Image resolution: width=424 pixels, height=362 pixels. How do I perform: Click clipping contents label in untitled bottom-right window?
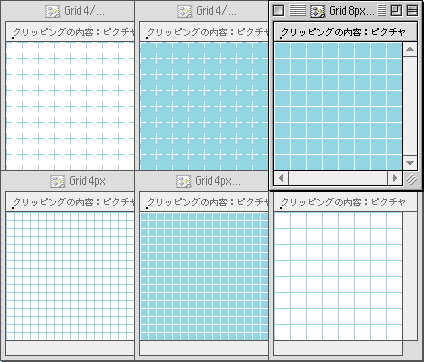(x=343, y=202)
